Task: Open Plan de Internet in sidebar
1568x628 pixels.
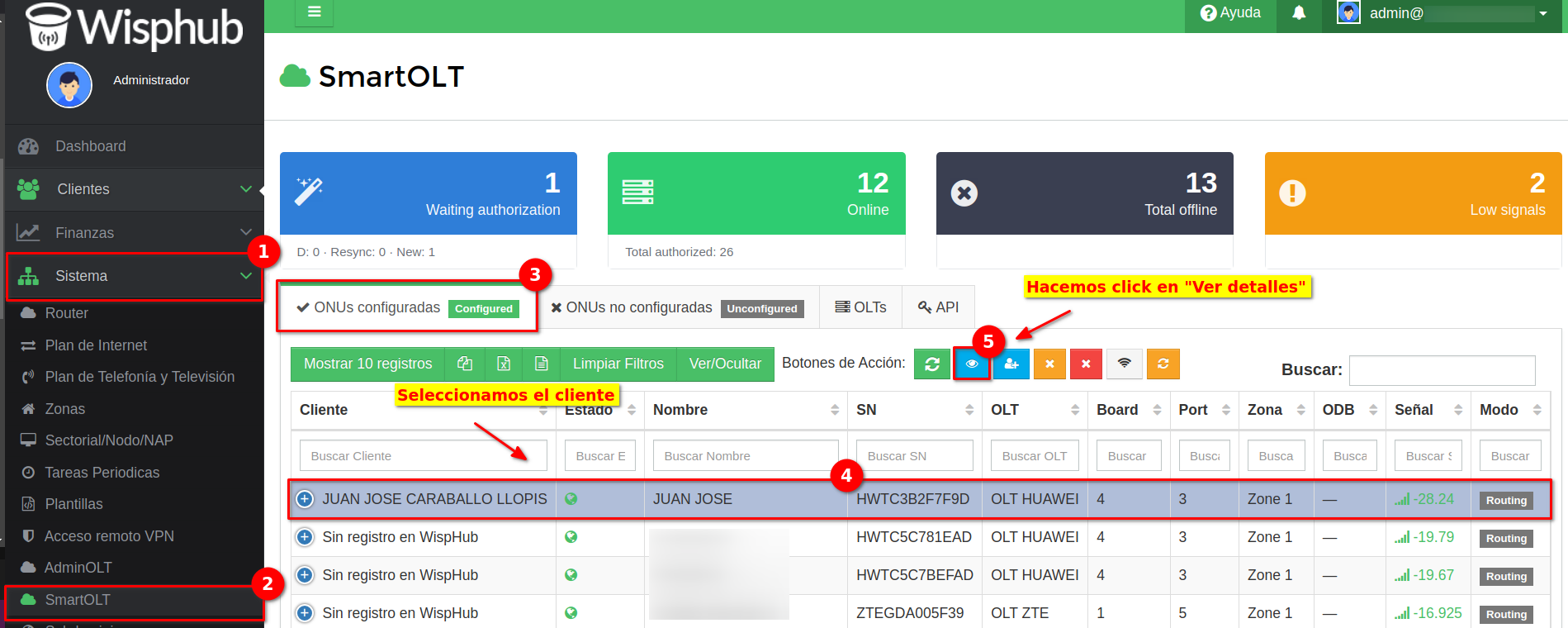Action: 96,345
